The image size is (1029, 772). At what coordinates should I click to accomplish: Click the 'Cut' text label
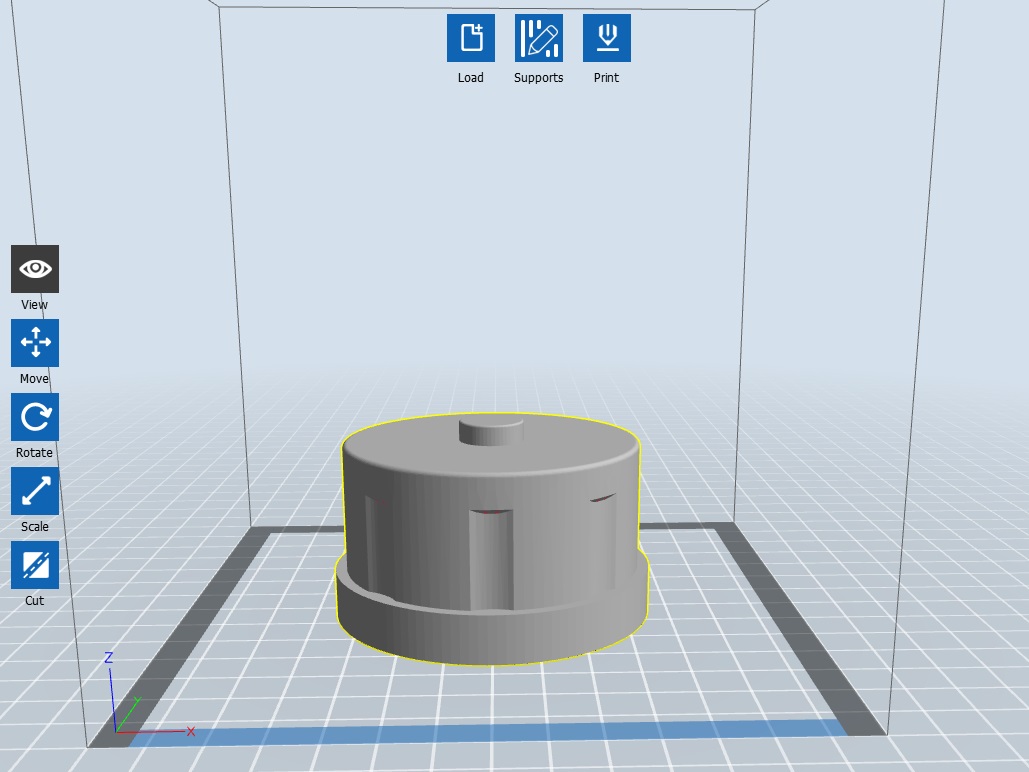pyautogui.click(x=35, y=601)
